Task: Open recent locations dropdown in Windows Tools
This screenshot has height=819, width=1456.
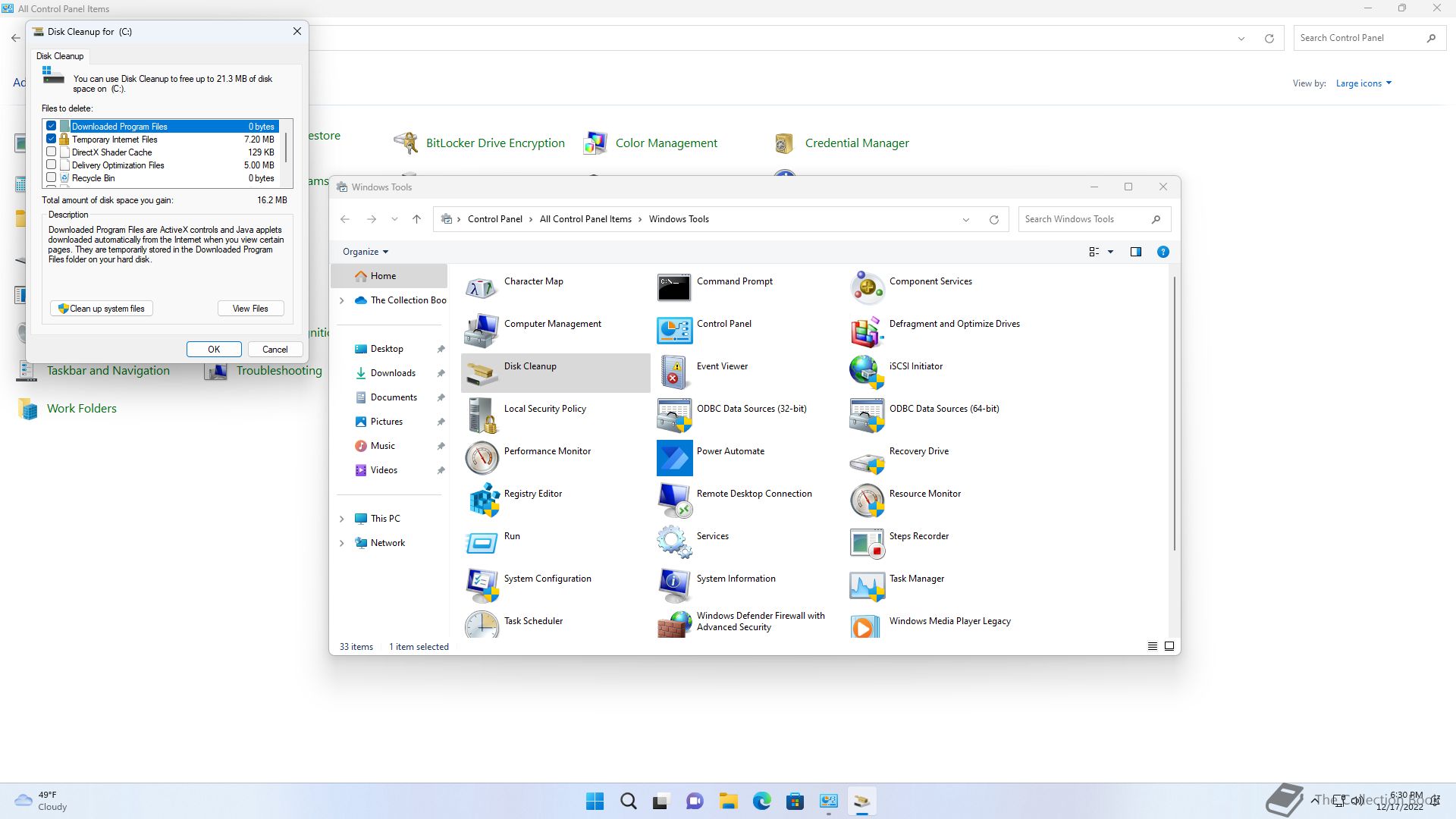Action: [x=394, y=219]
